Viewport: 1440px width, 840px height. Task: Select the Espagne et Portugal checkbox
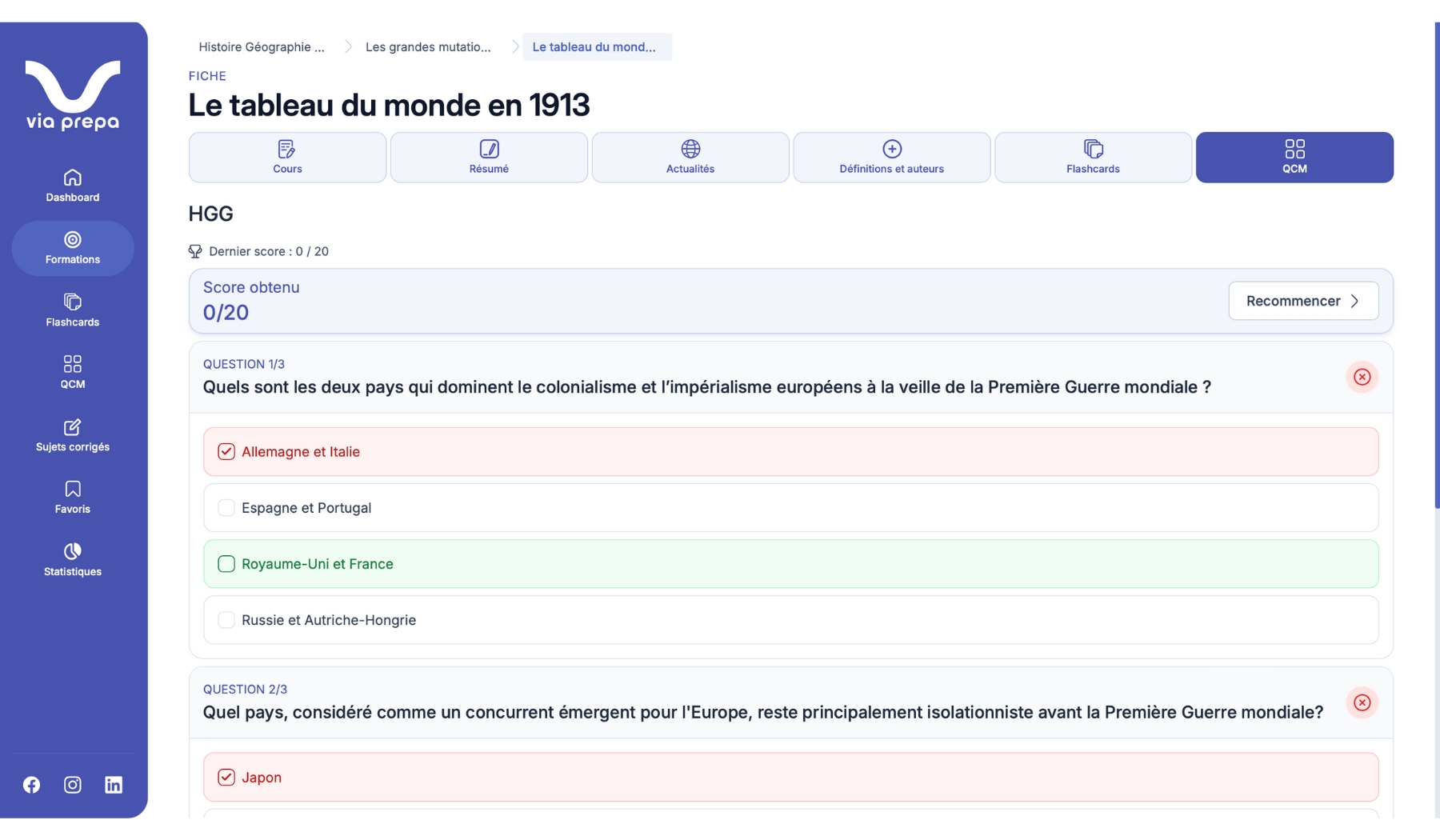pos(226,508)
